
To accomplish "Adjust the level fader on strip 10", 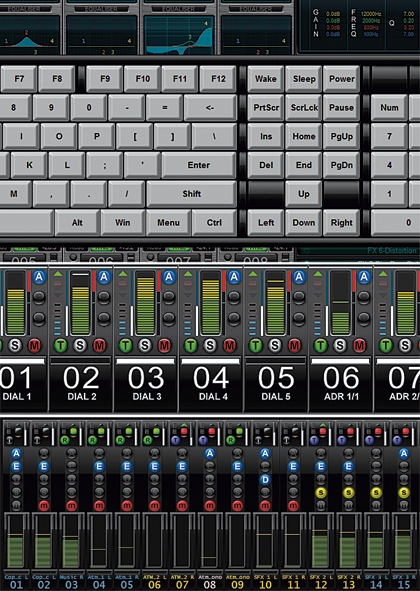I will (265, 540).
